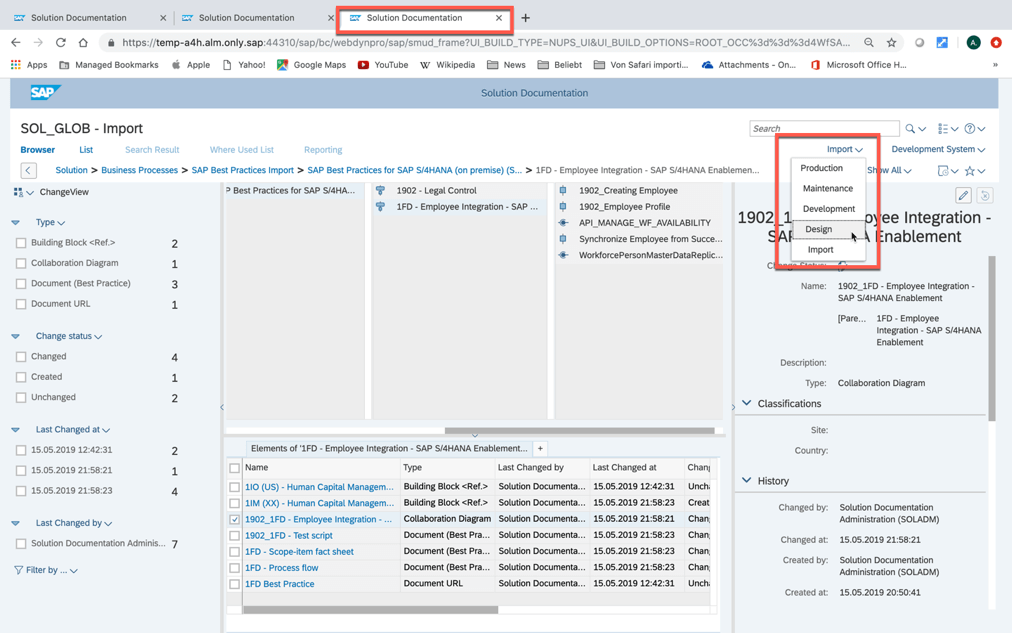1012x633 pixels.
Task: Click the SAP logo in the header
Action: [x=45, y=92]
